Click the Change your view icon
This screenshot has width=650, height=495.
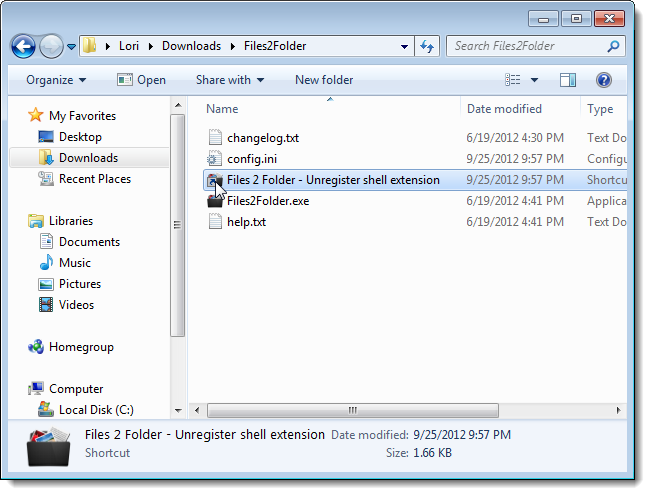click(x=513, y=80)
